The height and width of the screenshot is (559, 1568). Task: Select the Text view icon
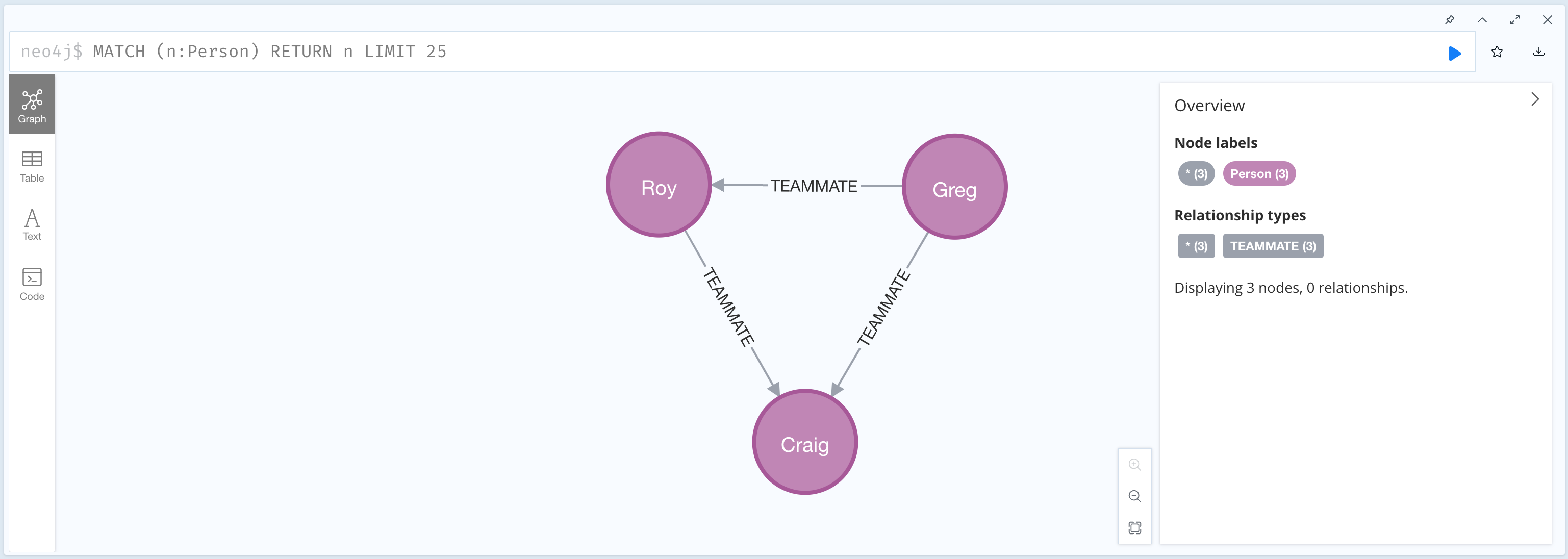point(32,225)
